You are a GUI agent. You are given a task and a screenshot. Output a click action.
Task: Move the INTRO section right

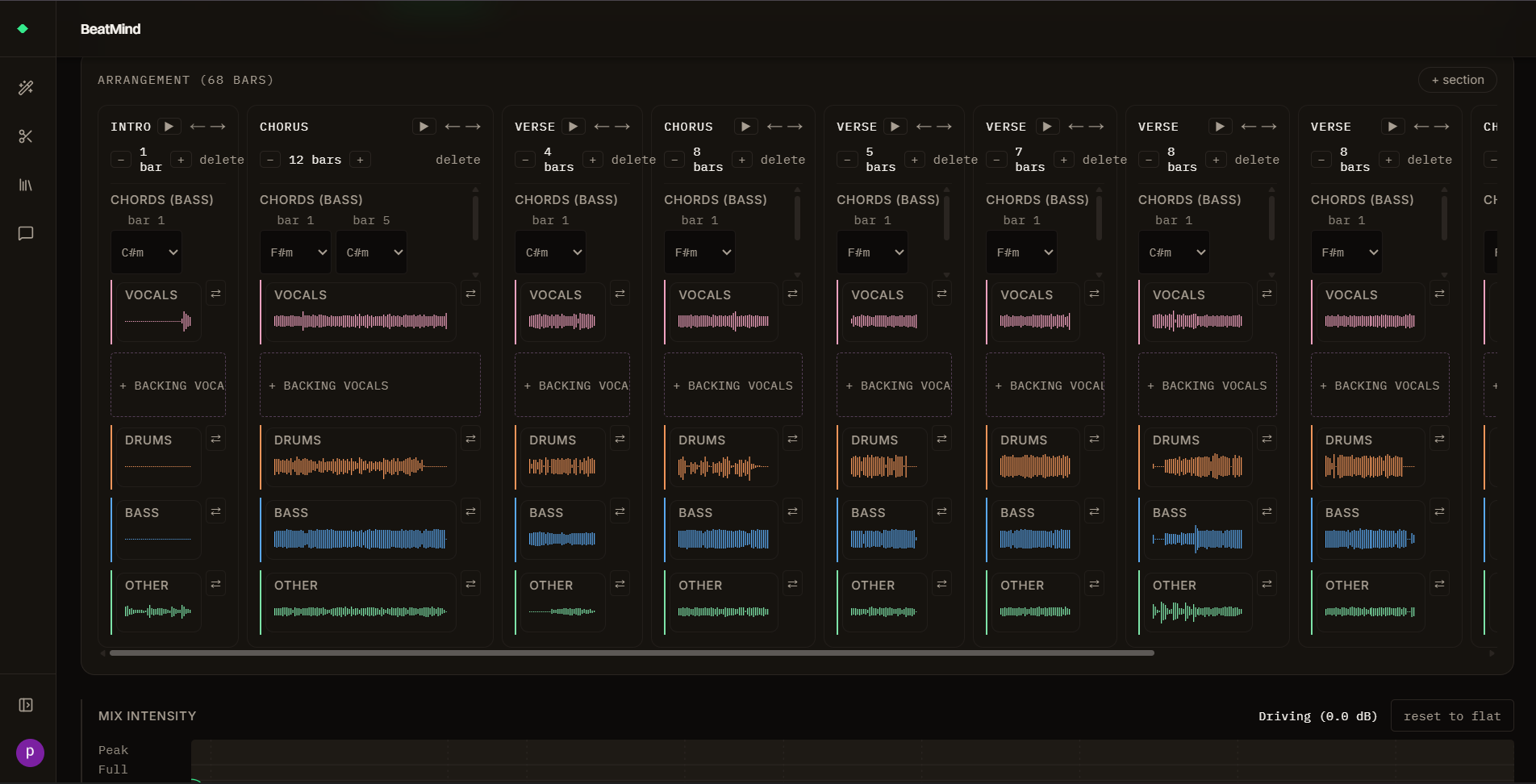218,127
